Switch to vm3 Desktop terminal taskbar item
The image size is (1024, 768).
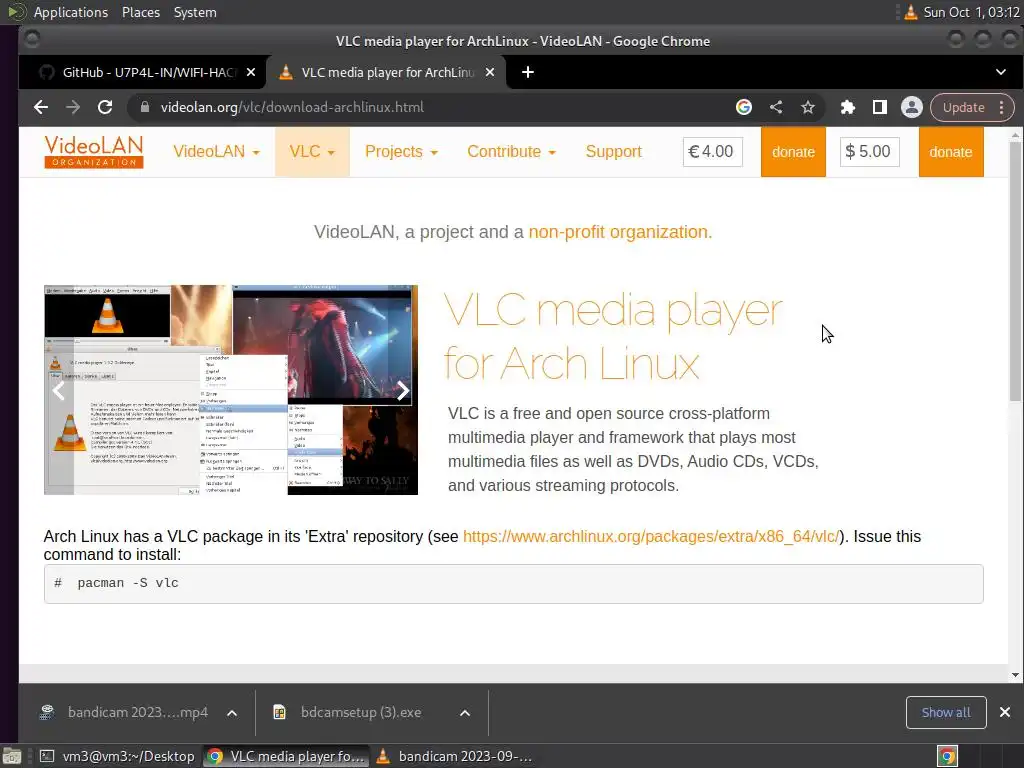coord(118,756)
